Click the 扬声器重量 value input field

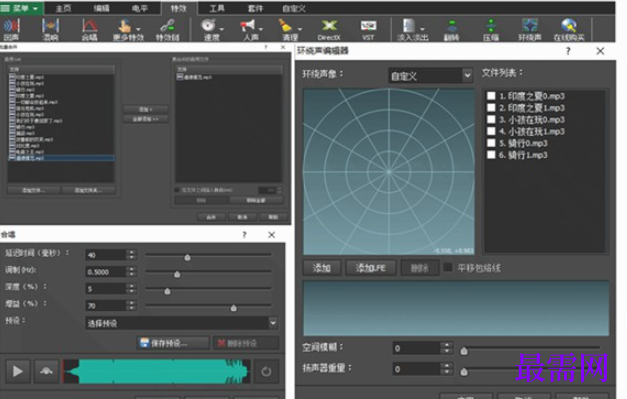click(417, 369)
